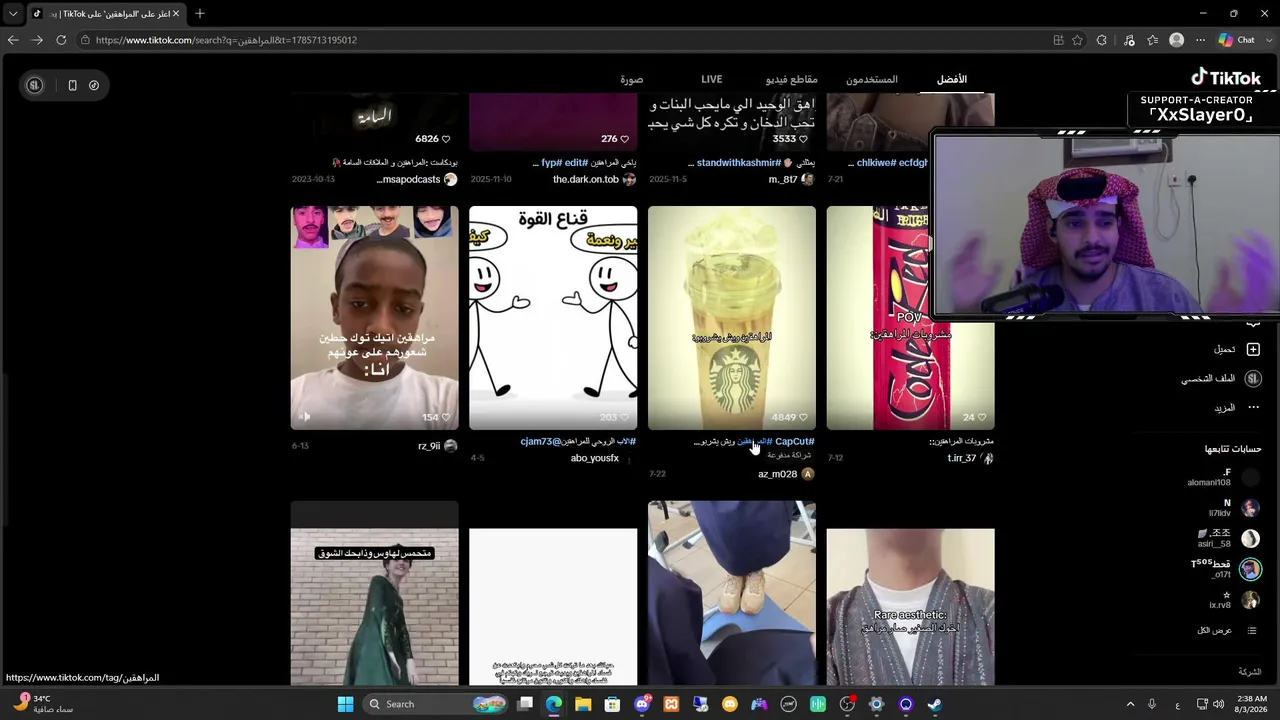Open the Starbucks drink video thumbnail
1280x720 pixels.
tap(732, 318)
